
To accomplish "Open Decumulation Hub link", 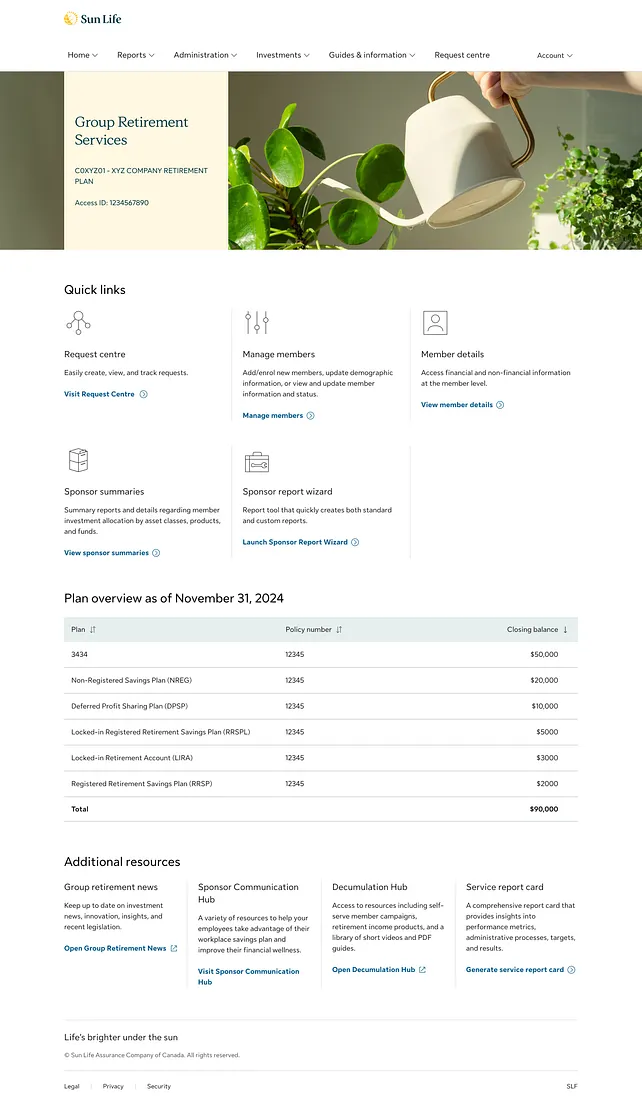I will (x=373, y=970).
